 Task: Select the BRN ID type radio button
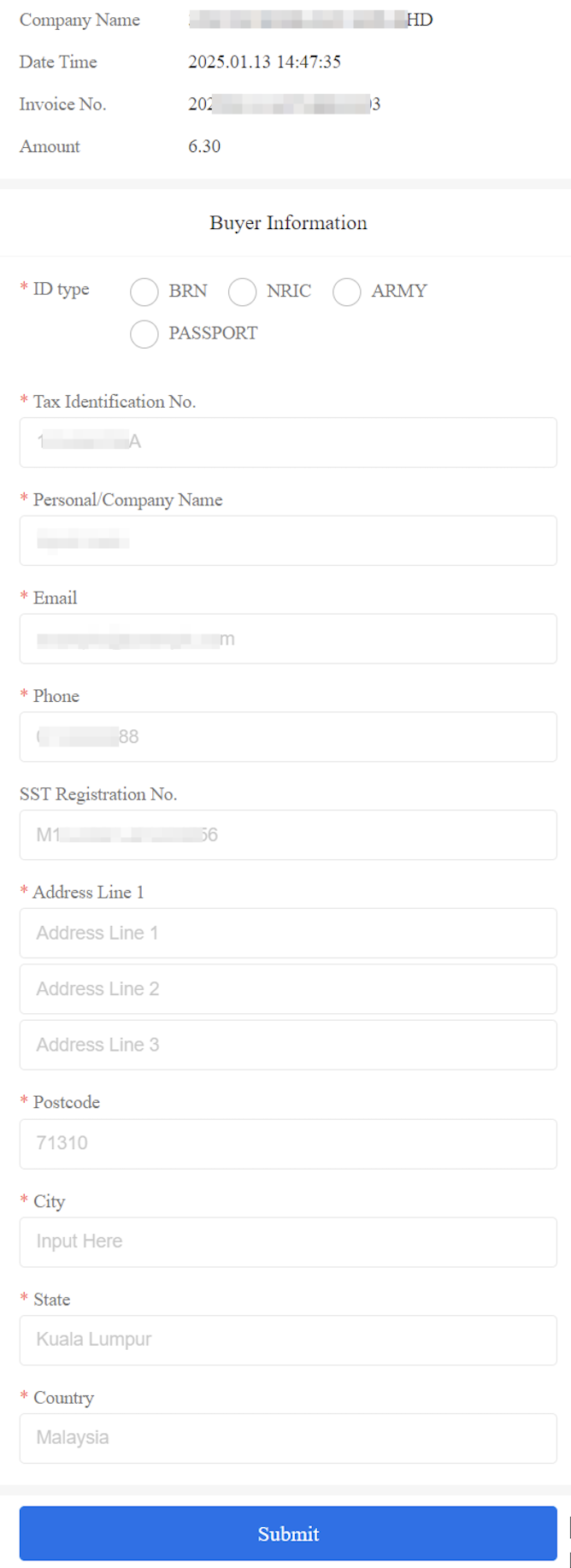pos(144,292)
